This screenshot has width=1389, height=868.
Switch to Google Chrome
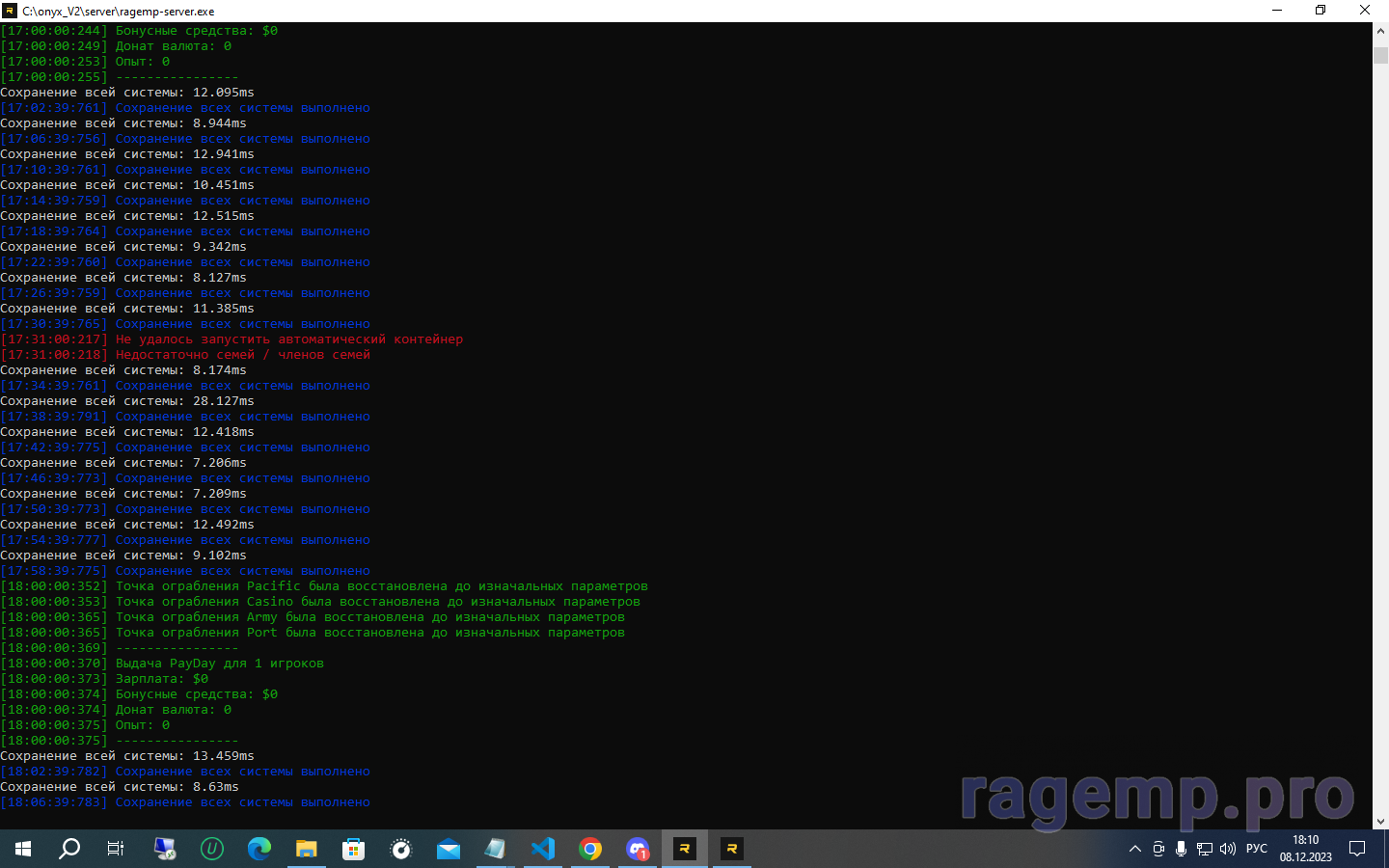point(590,849)
